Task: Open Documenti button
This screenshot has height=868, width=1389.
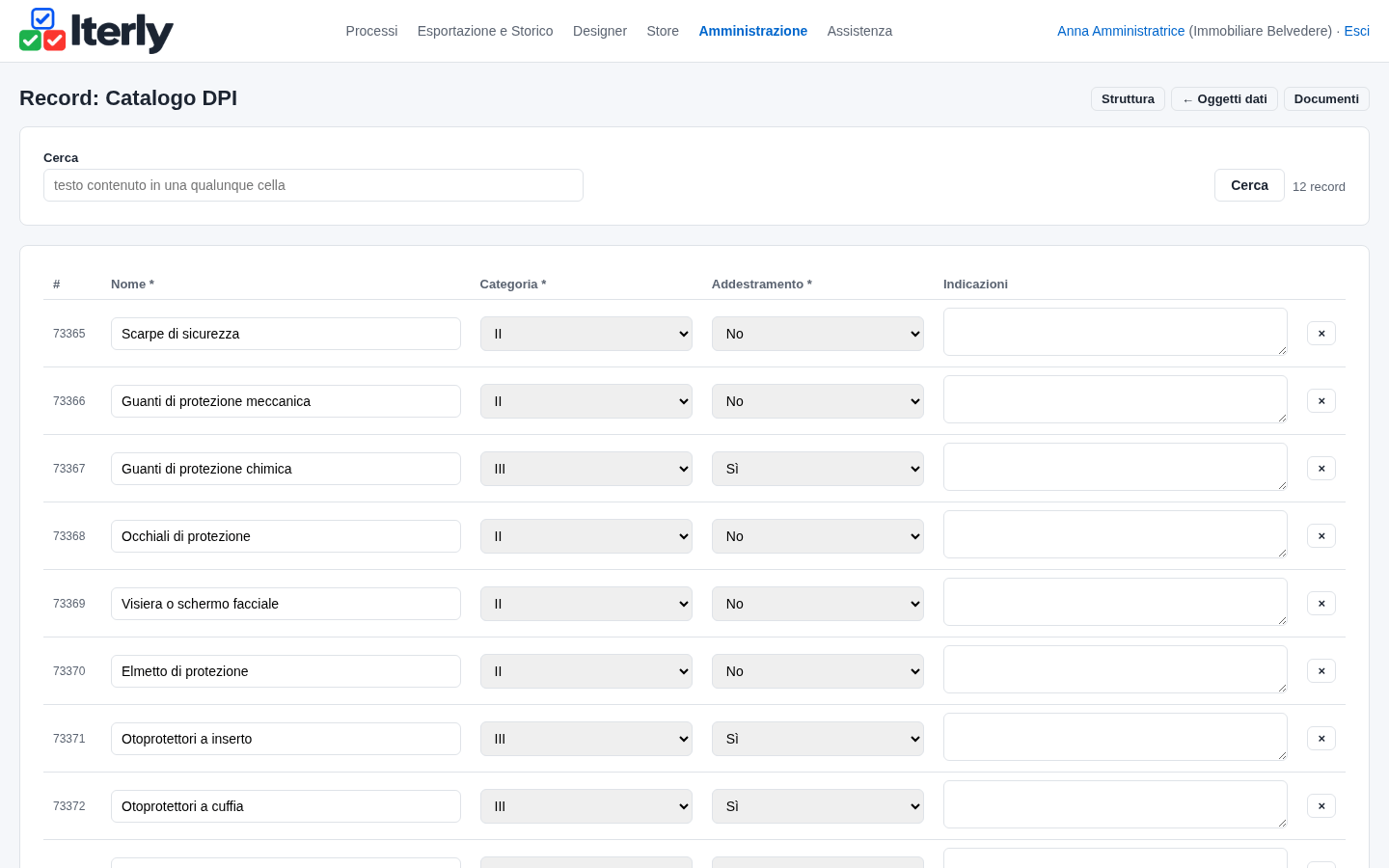Action: [1326, 99]
